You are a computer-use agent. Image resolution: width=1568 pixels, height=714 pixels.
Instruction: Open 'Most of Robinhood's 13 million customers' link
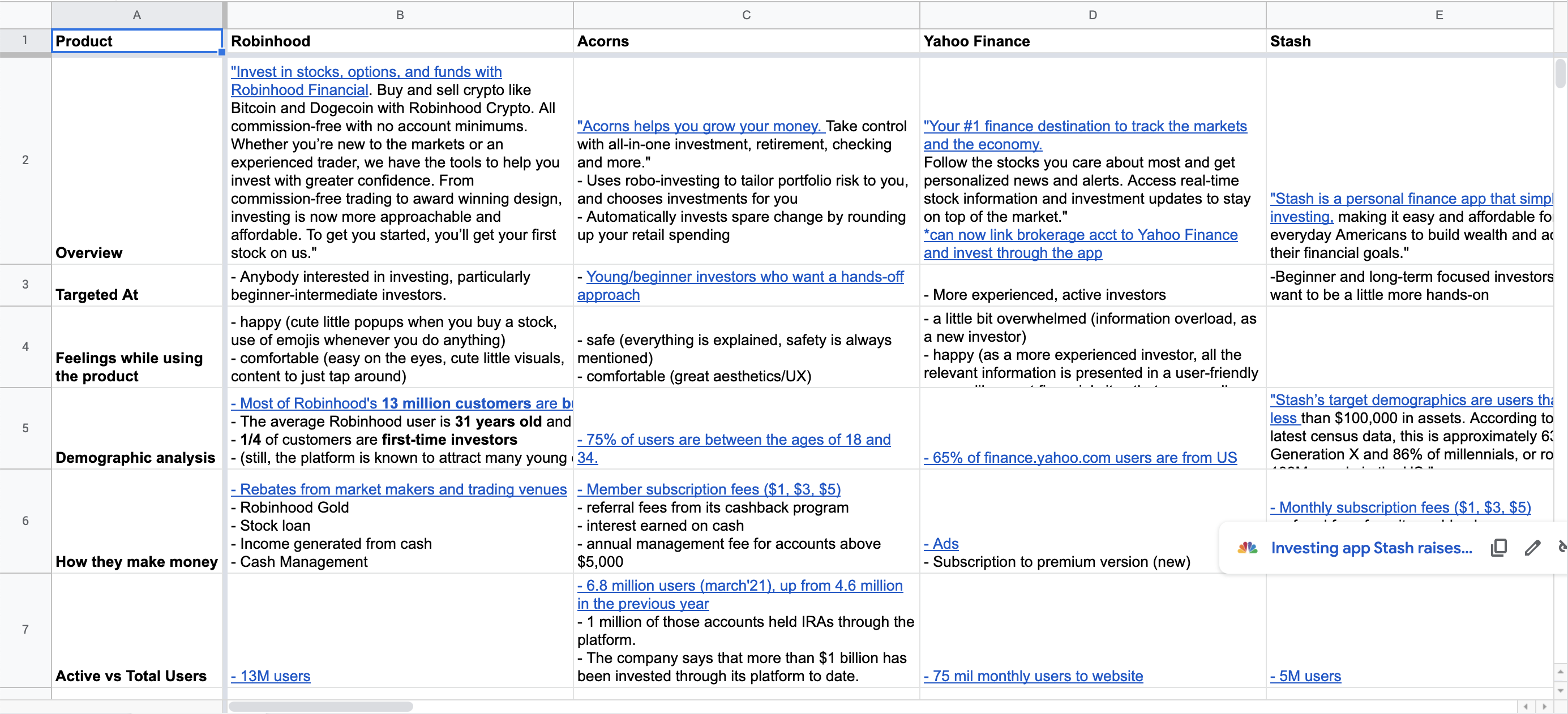(402, 403)
